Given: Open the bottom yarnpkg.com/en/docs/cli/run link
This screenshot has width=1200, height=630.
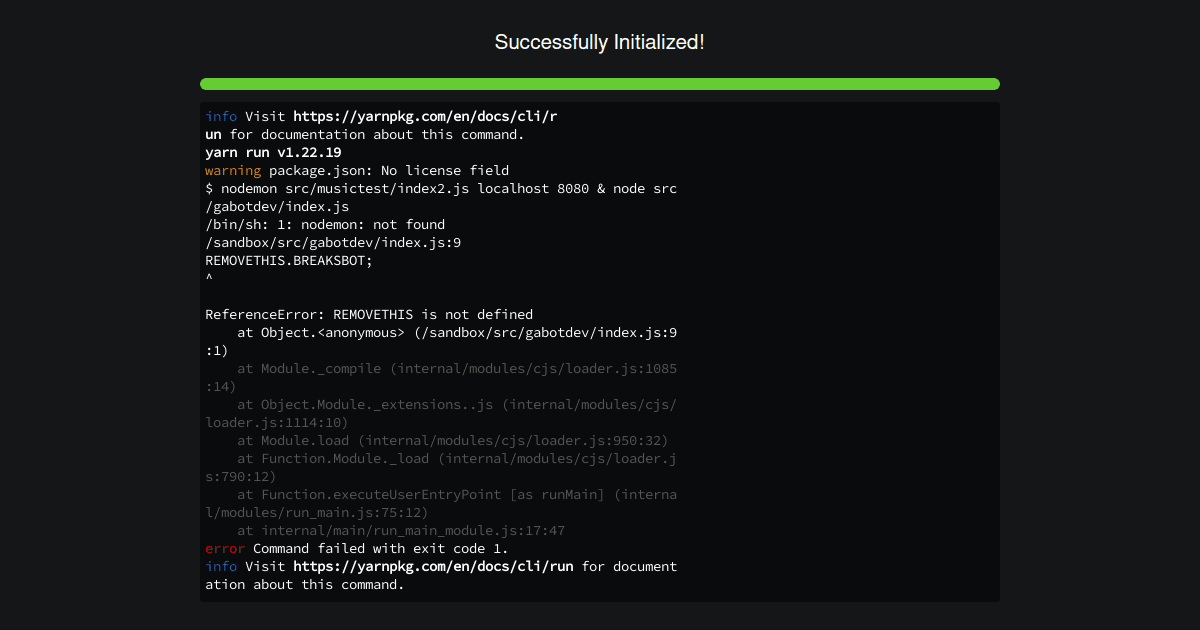Looking at the screenshot, I should [433, 566].
